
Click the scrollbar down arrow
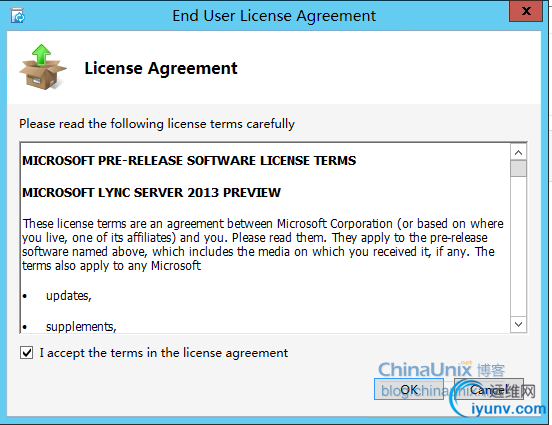click(x=518, y=324)
